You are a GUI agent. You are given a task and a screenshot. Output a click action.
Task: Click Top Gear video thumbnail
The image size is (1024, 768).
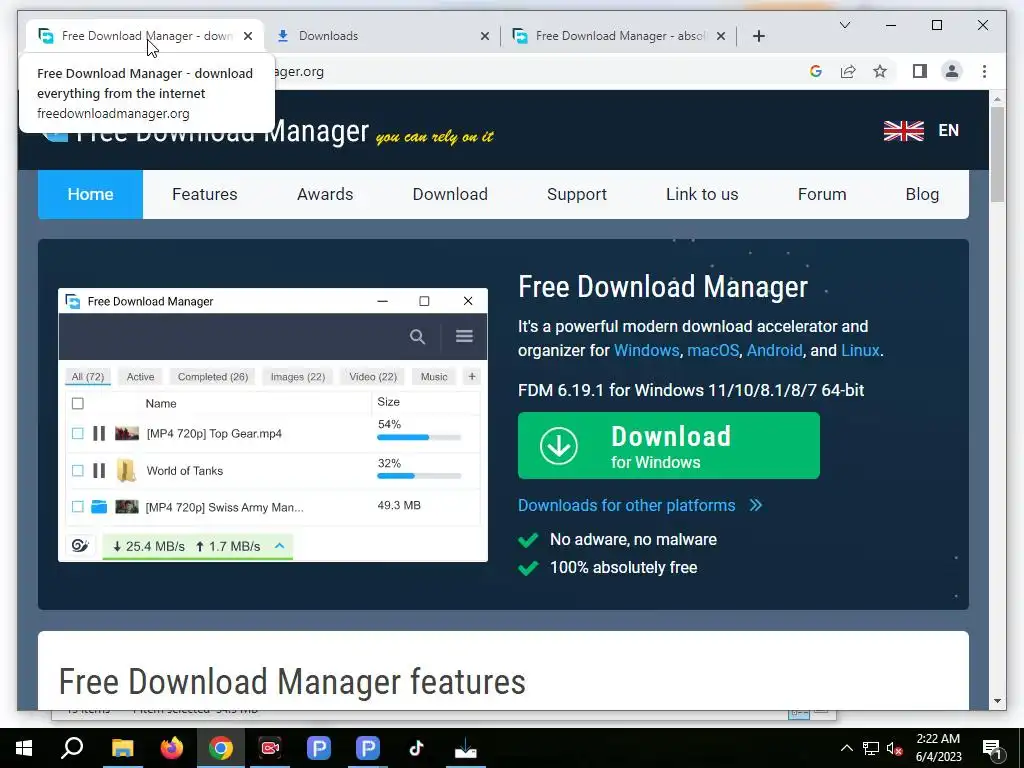[127, 434]
